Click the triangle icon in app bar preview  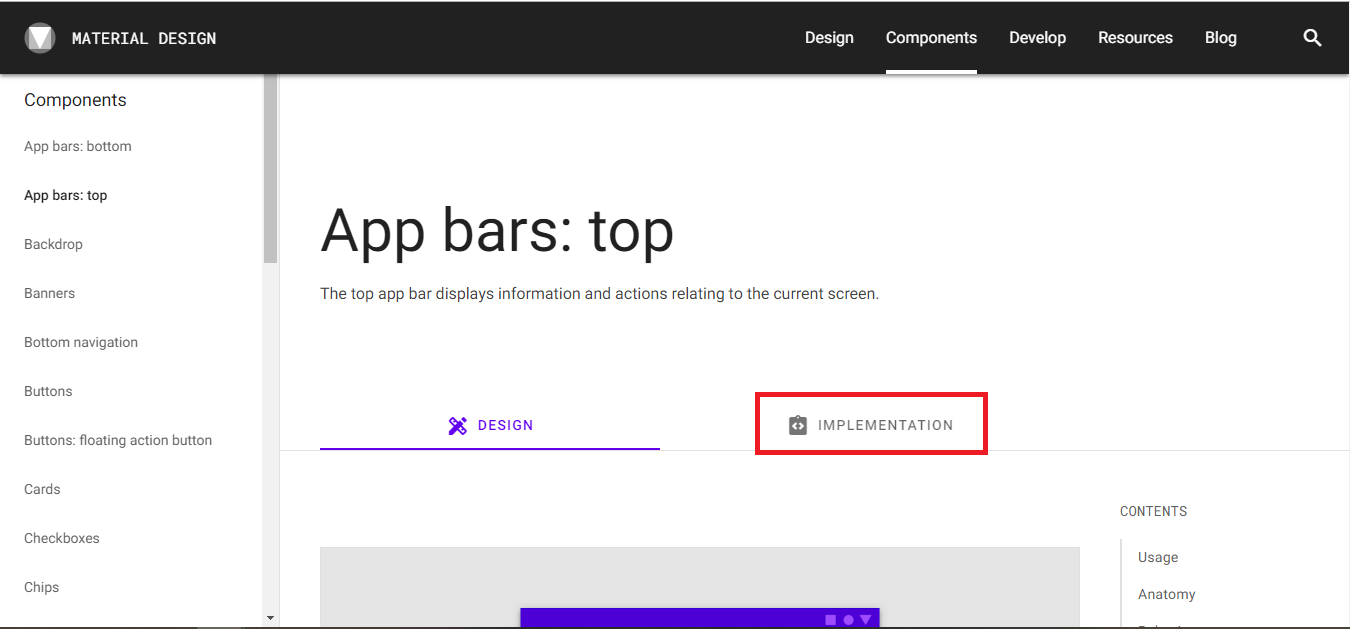866,620
